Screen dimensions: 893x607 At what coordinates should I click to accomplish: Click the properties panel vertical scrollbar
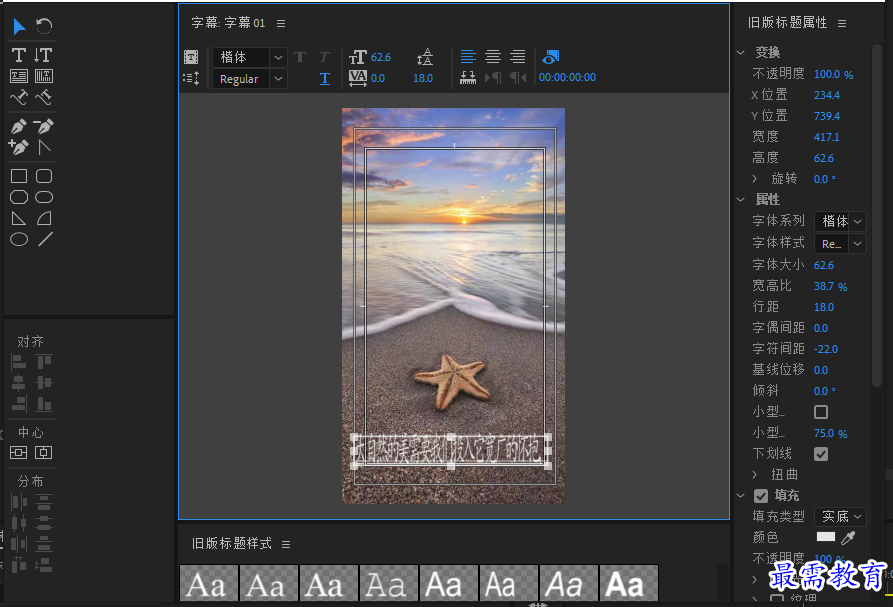(x=877, y=216)
